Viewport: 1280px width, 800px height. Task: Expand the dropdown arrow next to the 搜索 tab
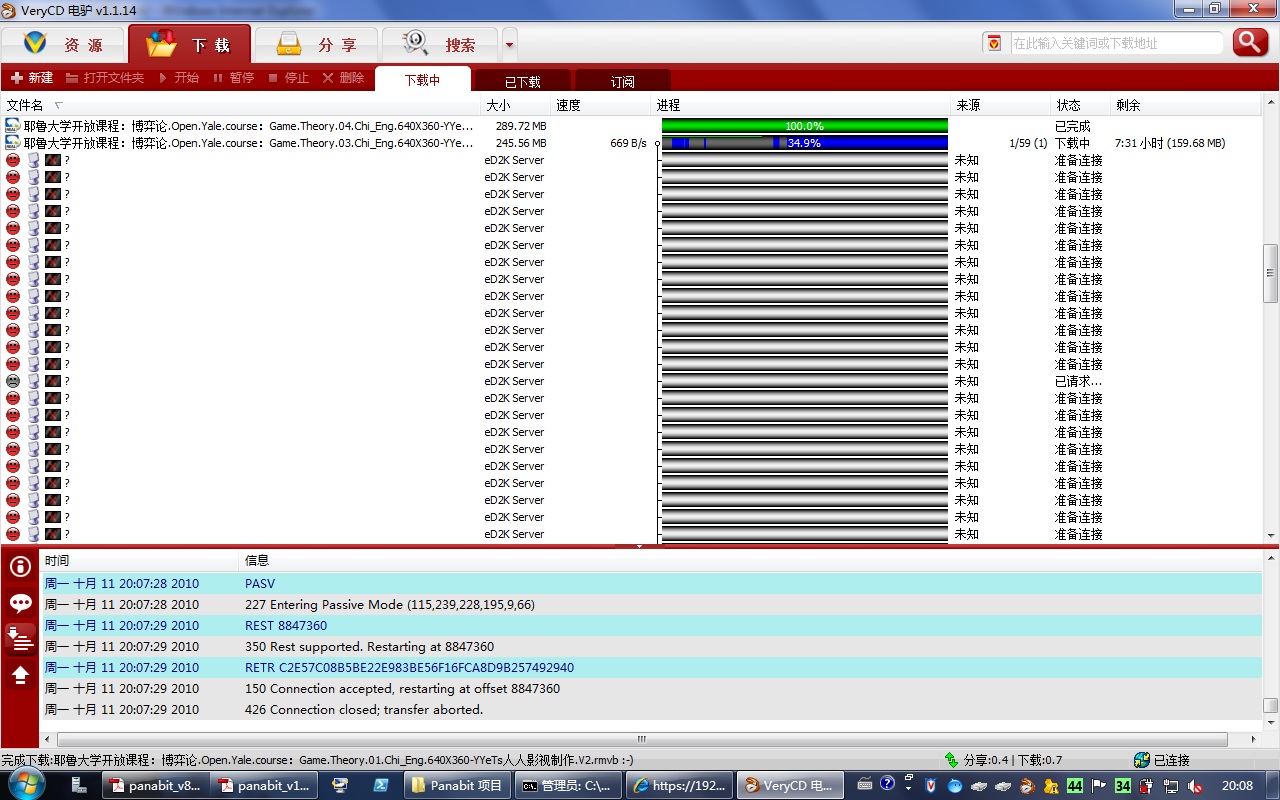[509, 45]
